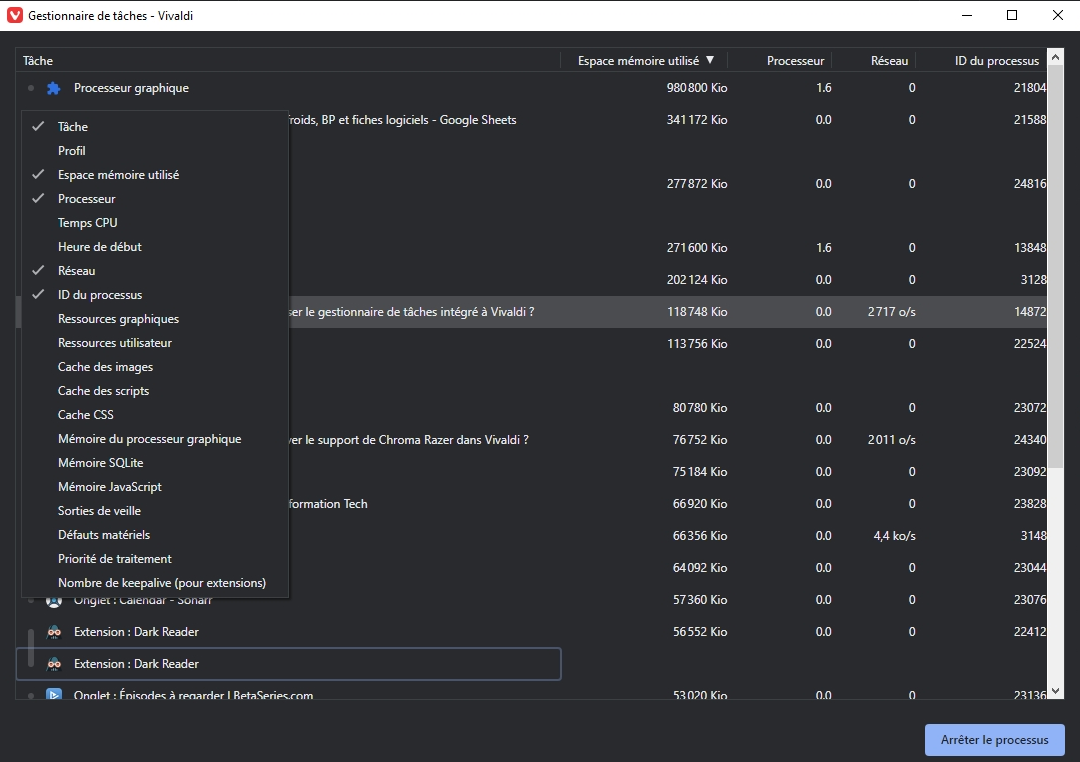Enable the Temps CPU column
Viewport: 1080px width, 762px height.
click(x=155, y=223)
